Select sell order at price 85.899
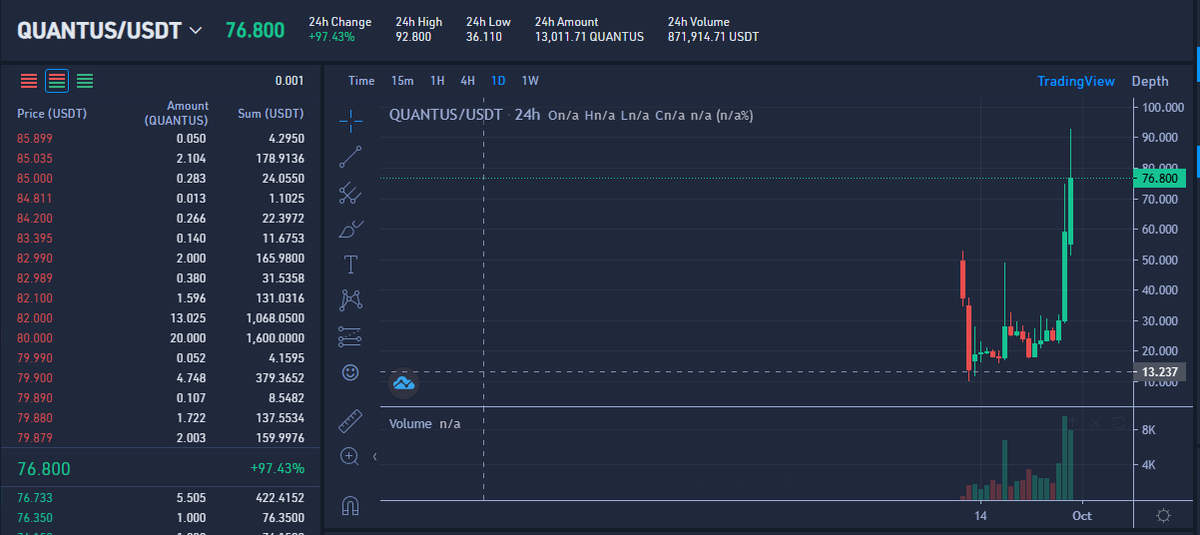Screen dimensions: 1200x535 click(160, 138)
